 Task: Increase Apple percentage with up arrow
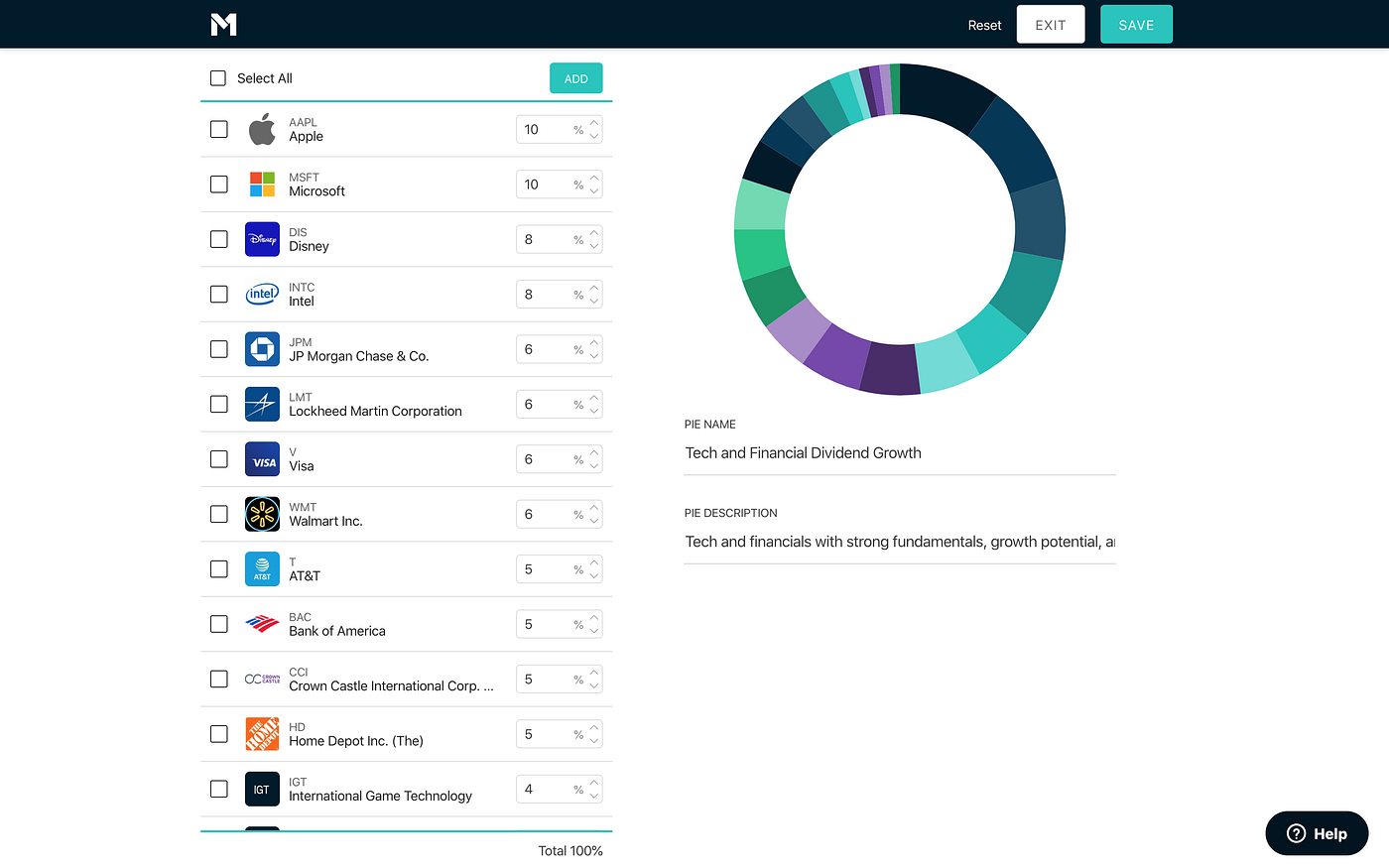pyautogui.click(x=594, y=124)
